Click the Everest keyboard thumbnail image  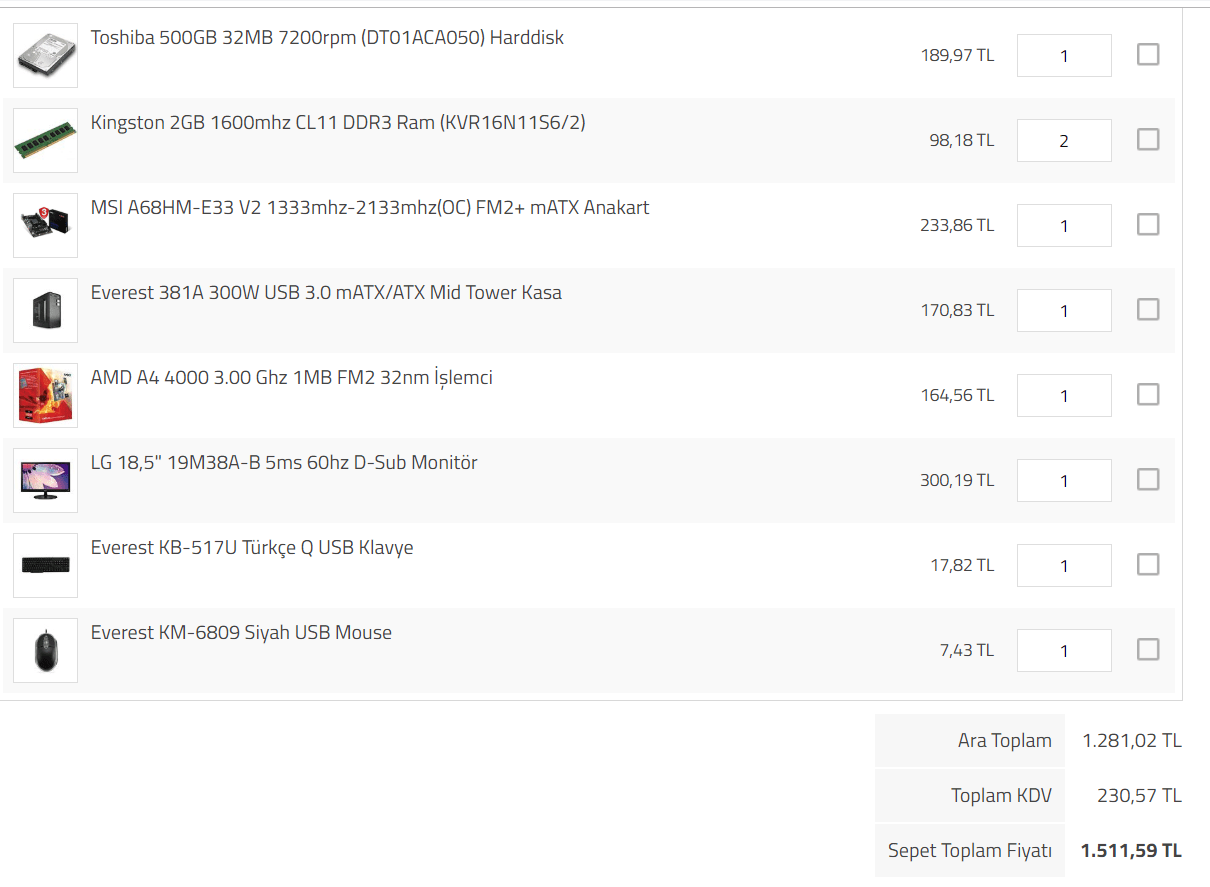pyautogui.click(x=46, y=566)
